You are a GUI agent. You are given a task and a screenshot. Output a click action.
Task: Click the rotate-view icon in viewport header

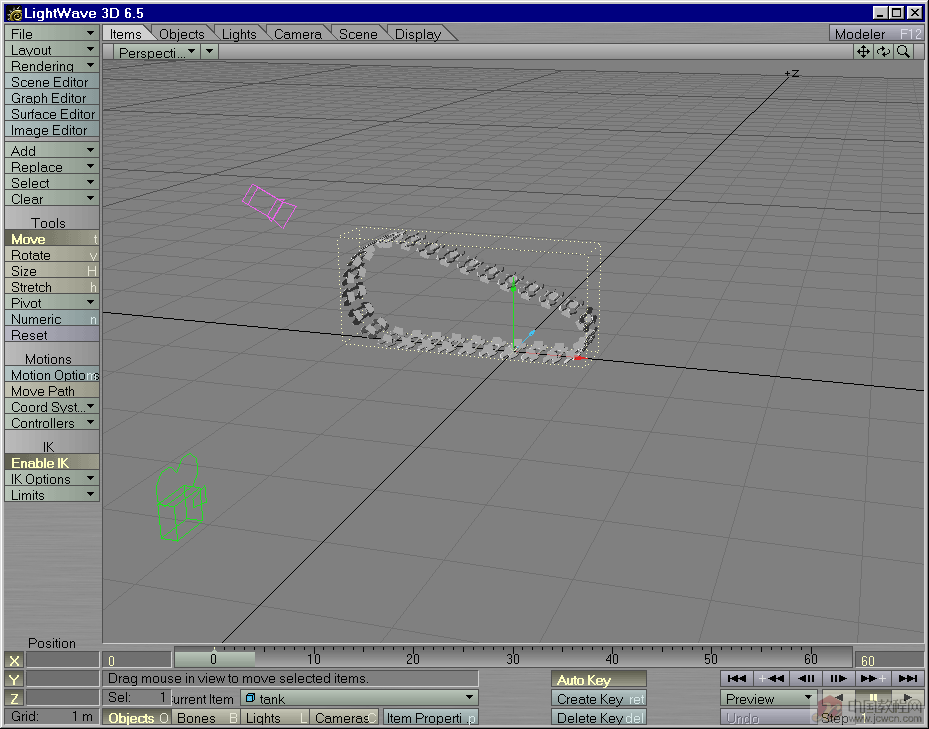point(883,52)
